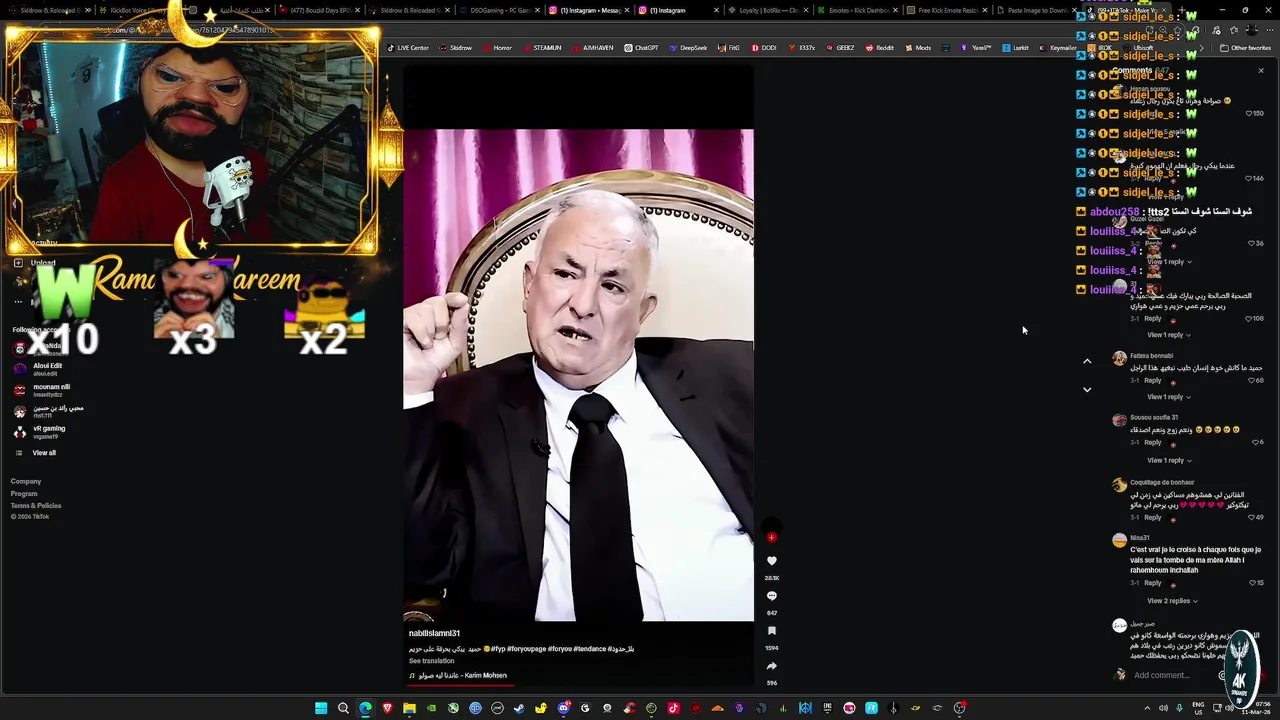1280x720 pixels.
Task: Open TikTok app icon in taskbar
Action: tap(673, 708)
